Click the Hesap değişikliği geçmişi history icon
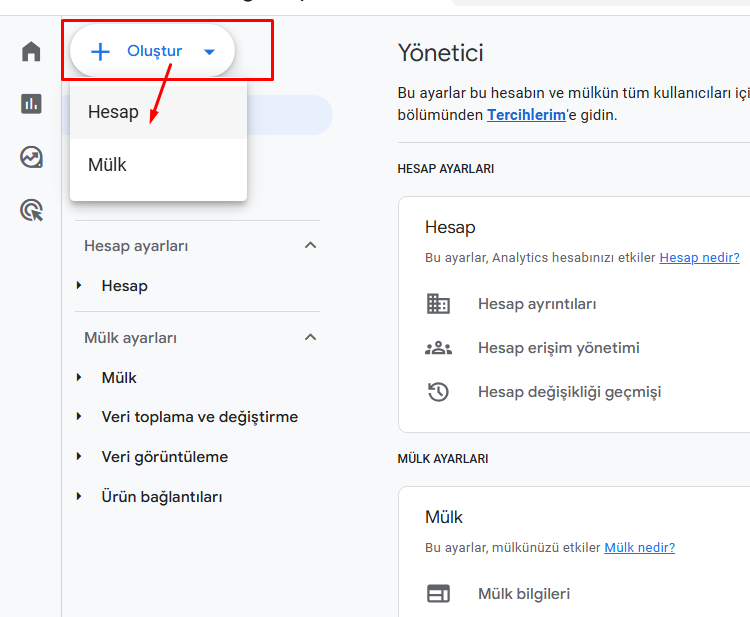Viewport: 750px width, 617px height. tap(438, 392)
